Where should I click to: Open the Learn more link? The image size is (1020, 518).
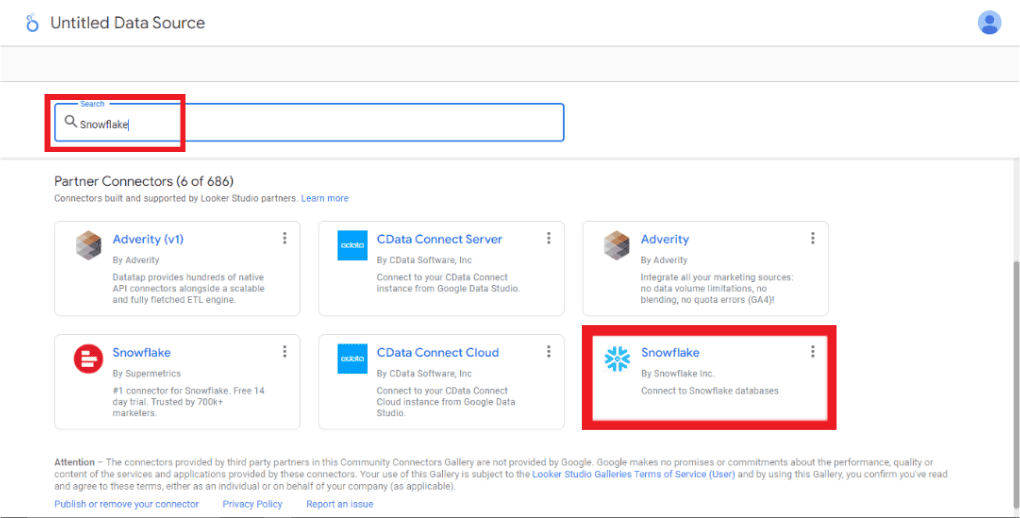(325, 198)
